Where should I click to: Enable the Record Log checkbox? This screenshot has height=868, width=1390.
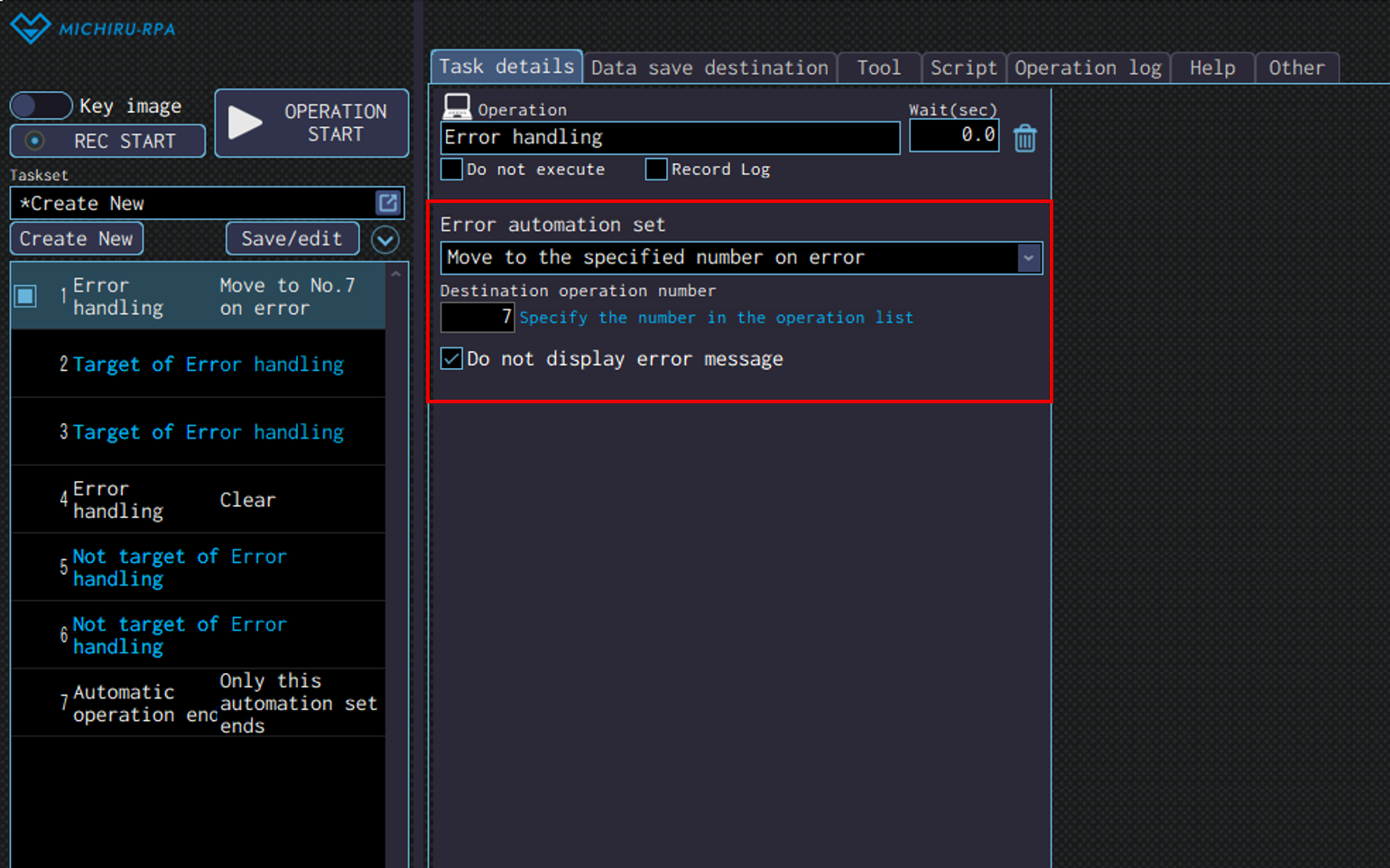click(656, 170)
